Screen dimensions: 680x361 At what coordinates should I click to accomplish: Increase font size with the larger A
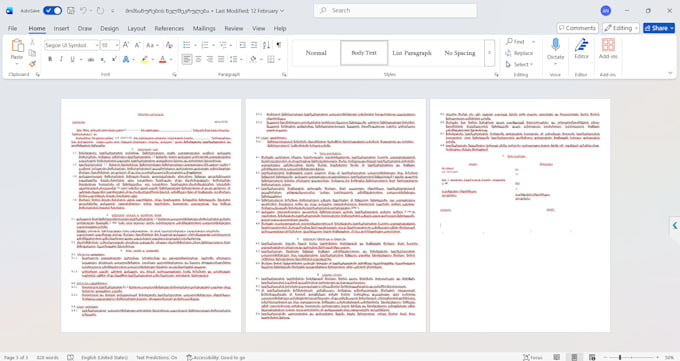tap(126, 45)
